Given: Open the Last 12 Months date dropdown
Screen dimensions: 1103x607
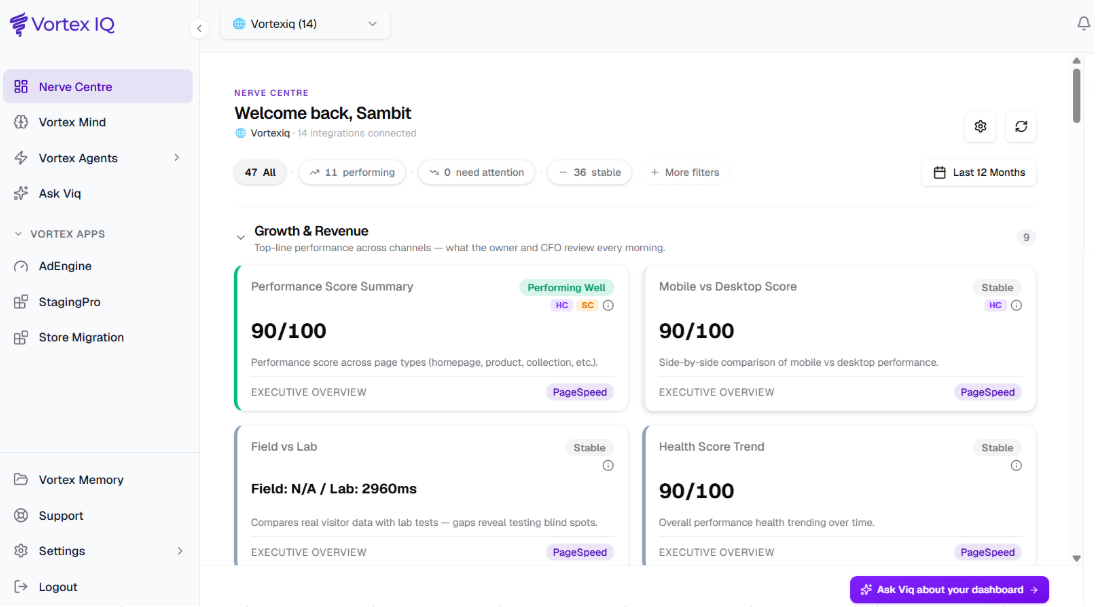Looking at the screenshot, I should click(979, 172).
